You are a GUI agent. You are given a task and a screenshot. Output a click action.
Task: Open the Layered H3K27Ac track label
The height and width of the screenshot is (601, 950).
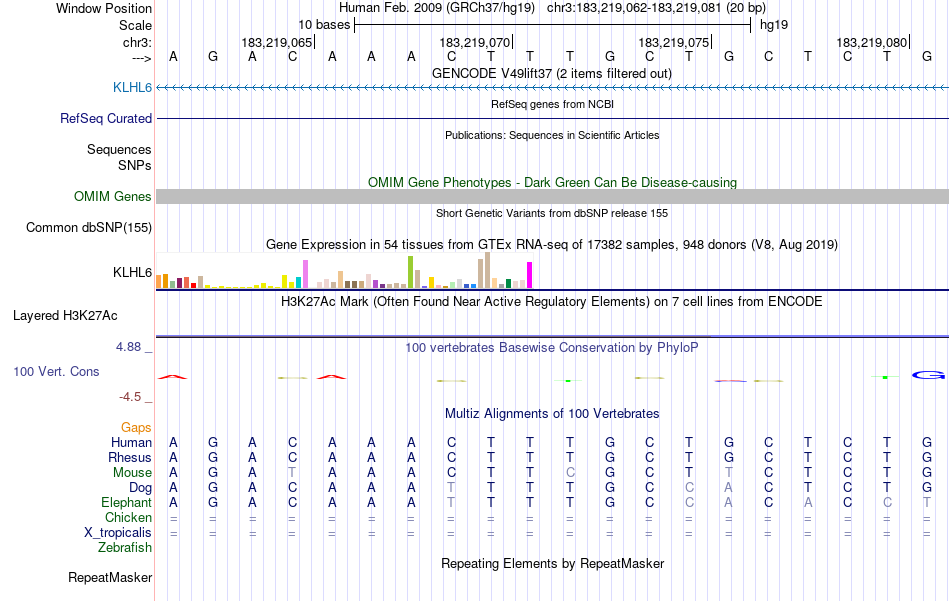click(x=65, y=316)
